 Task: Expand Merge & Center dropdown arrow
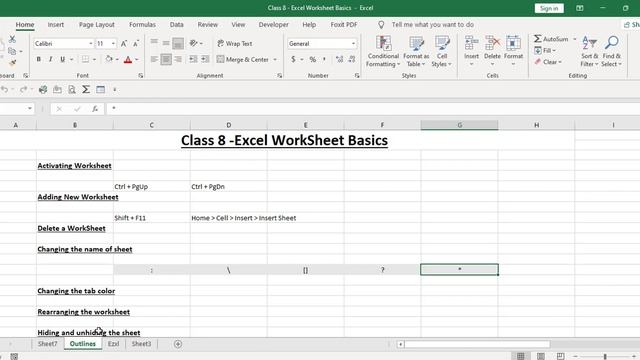[275, 60]
